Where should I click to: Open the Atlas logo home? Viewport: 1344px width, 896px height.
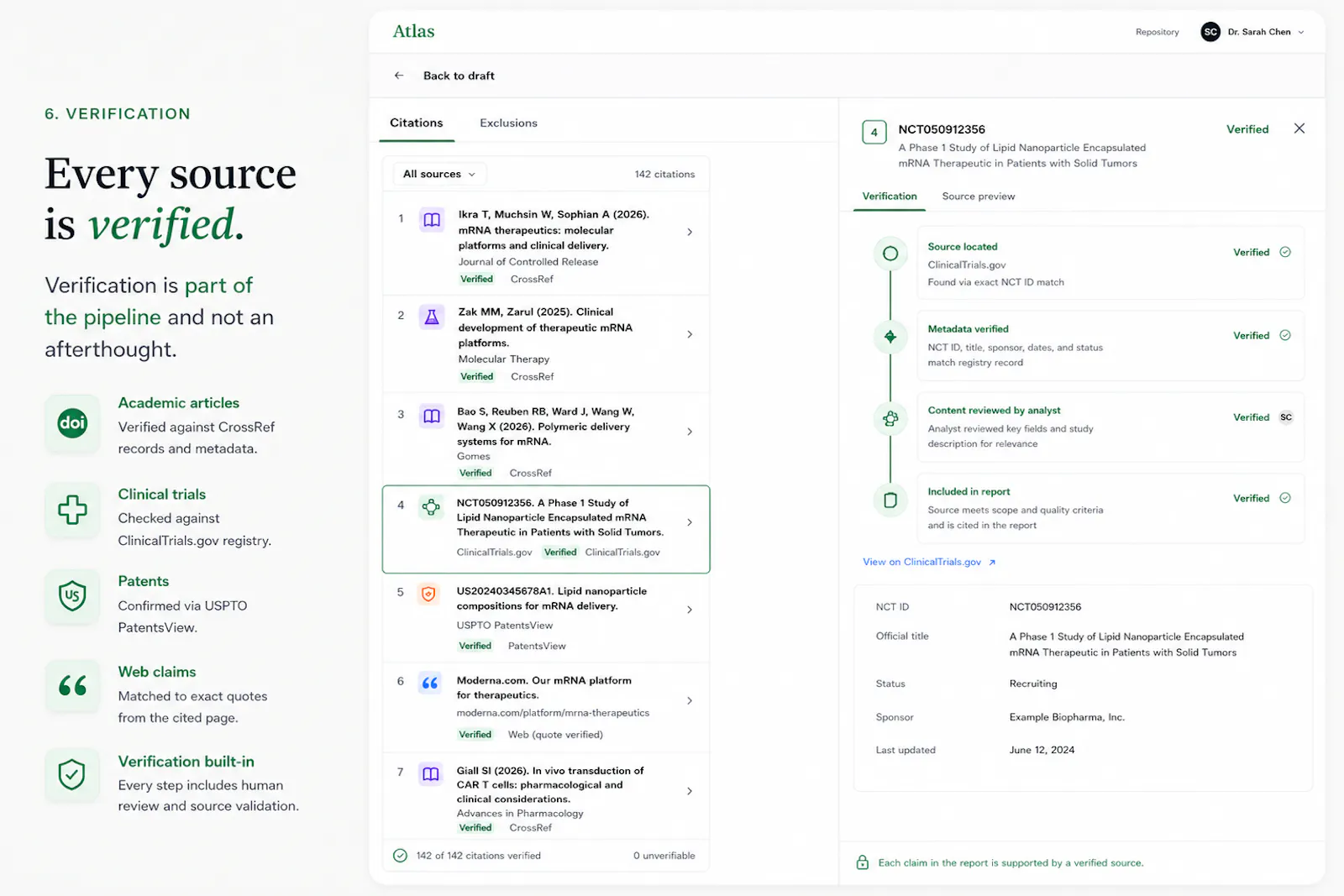(413, 31)
